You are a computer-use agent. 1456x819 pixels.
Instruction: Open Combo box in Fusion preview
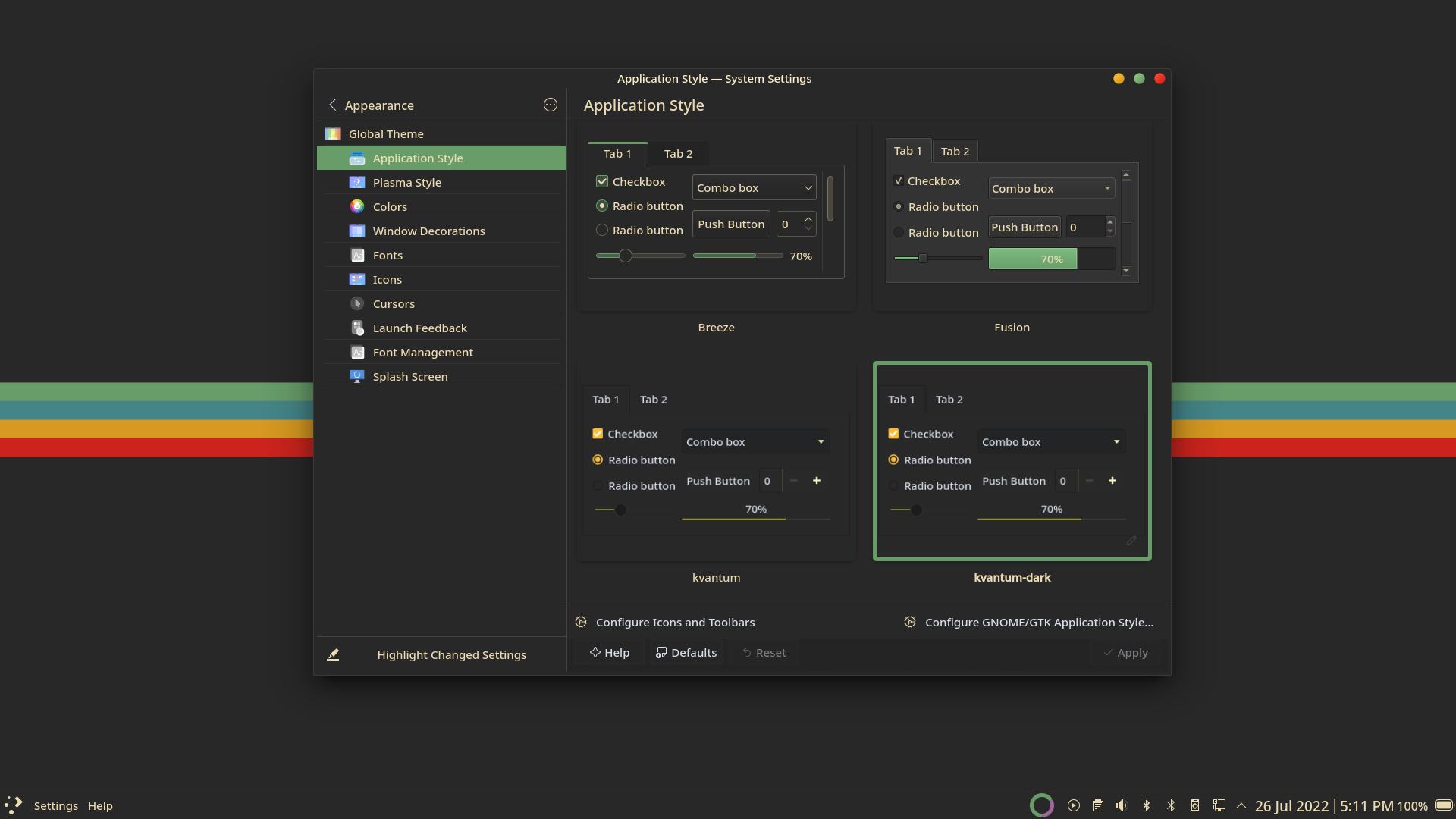[1051, 188]
